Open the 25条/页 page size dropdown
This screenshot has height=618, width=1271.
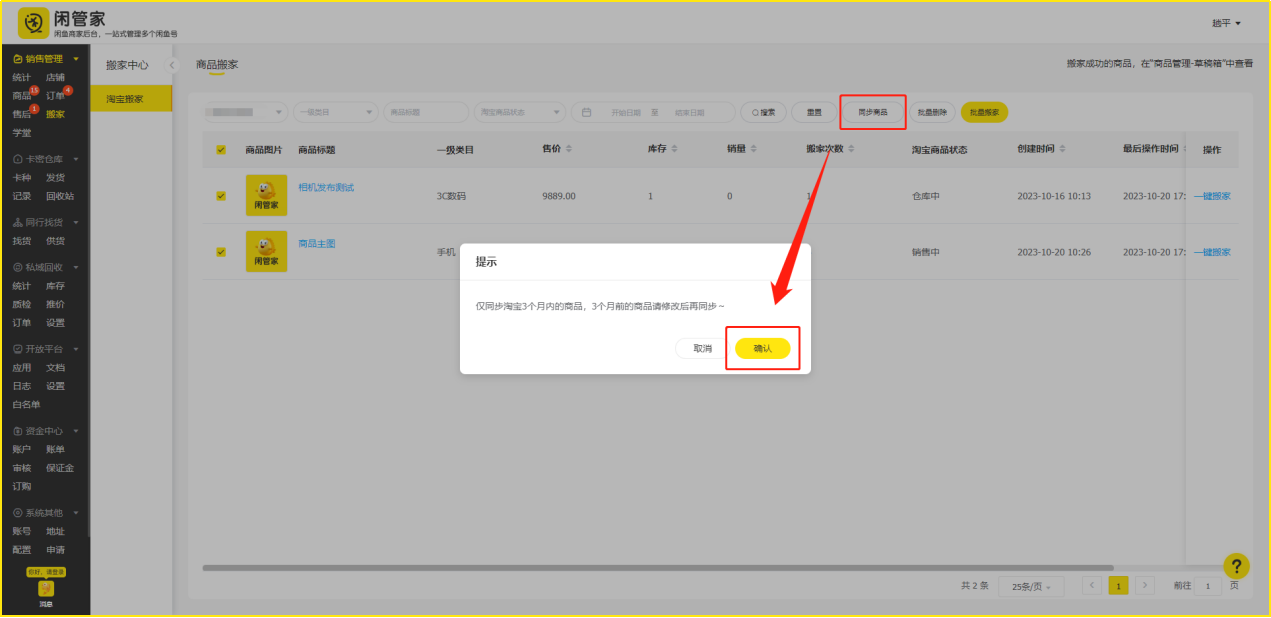[1031, 587]
